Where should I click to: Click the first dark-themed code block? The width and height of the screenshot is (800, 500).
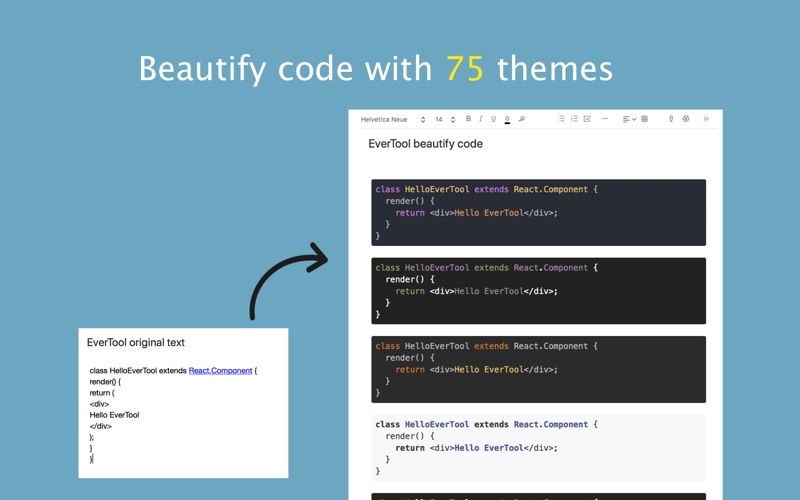coord(538,212)
